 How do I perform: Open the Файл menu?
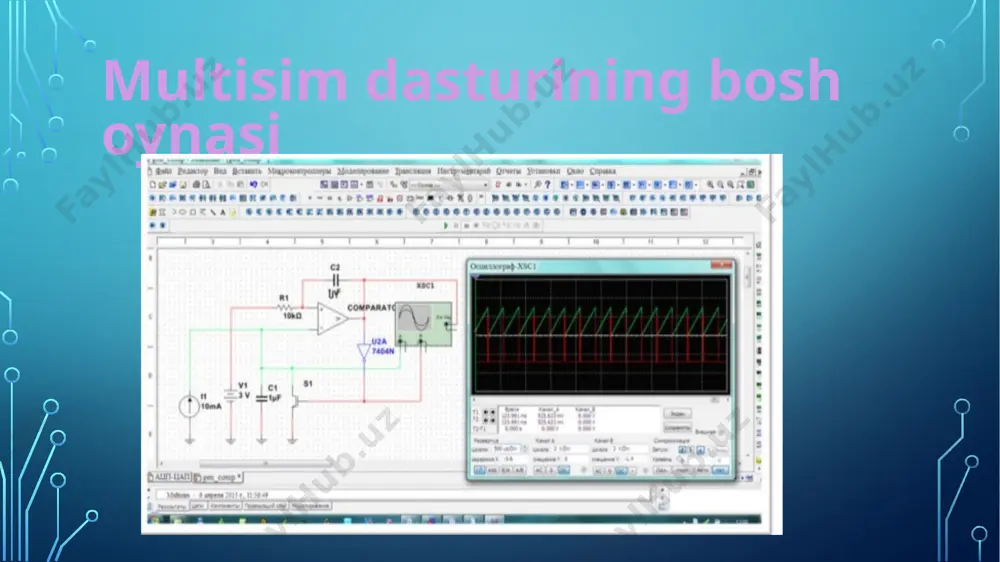[163, 171]
